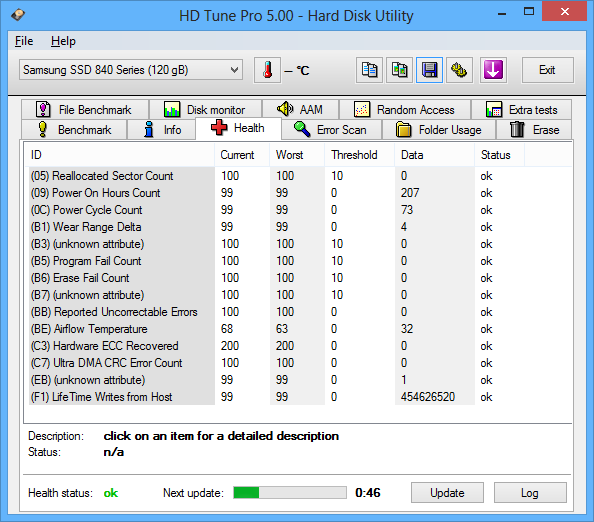Minimize the HD Tune Pro window
The height and width of the screenshot is (522, 594).
pyautogui.click(x=502, y=13)
